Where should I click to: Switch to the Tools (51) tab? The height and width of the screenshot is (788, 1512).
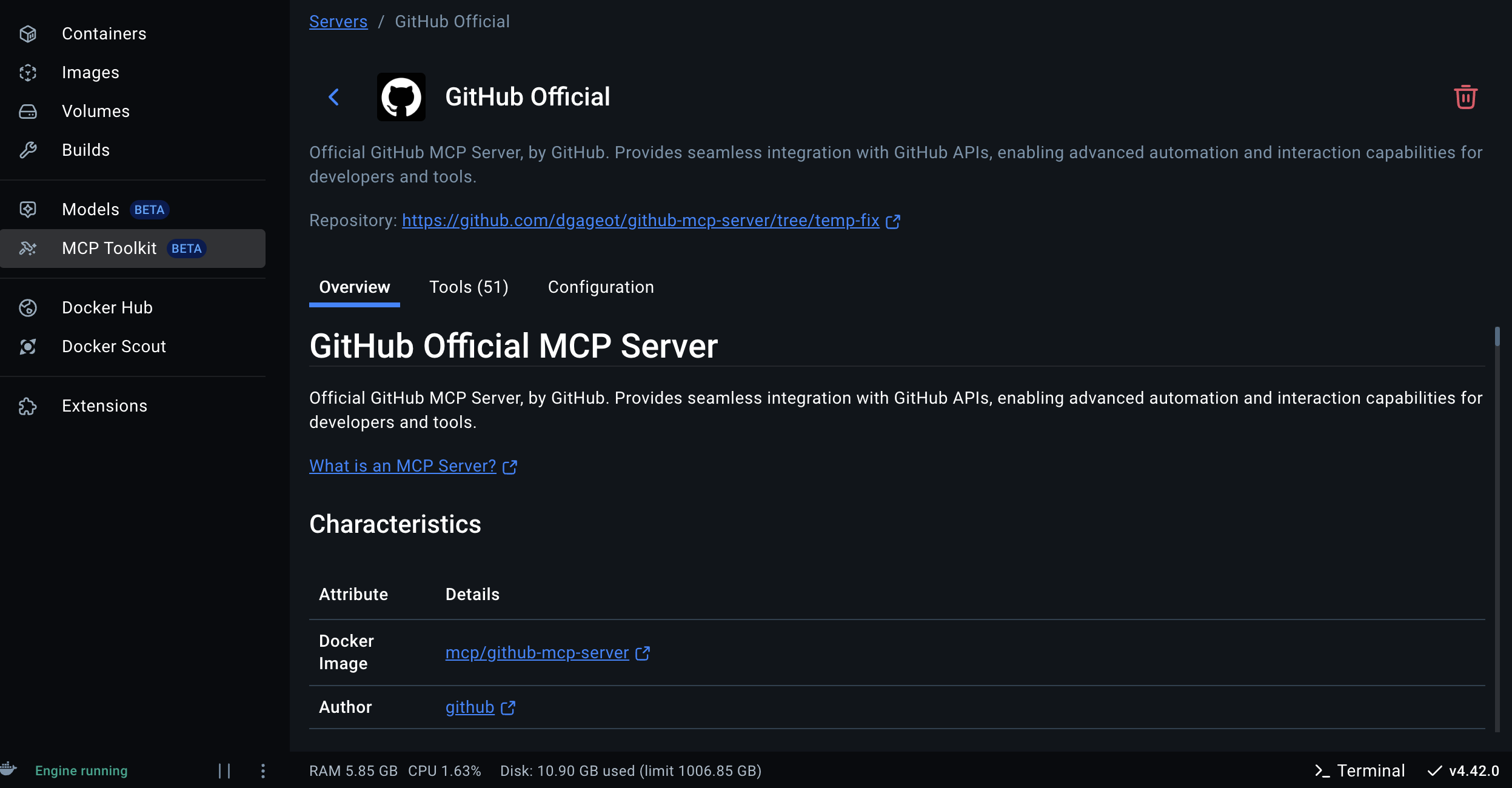point(469,287)
